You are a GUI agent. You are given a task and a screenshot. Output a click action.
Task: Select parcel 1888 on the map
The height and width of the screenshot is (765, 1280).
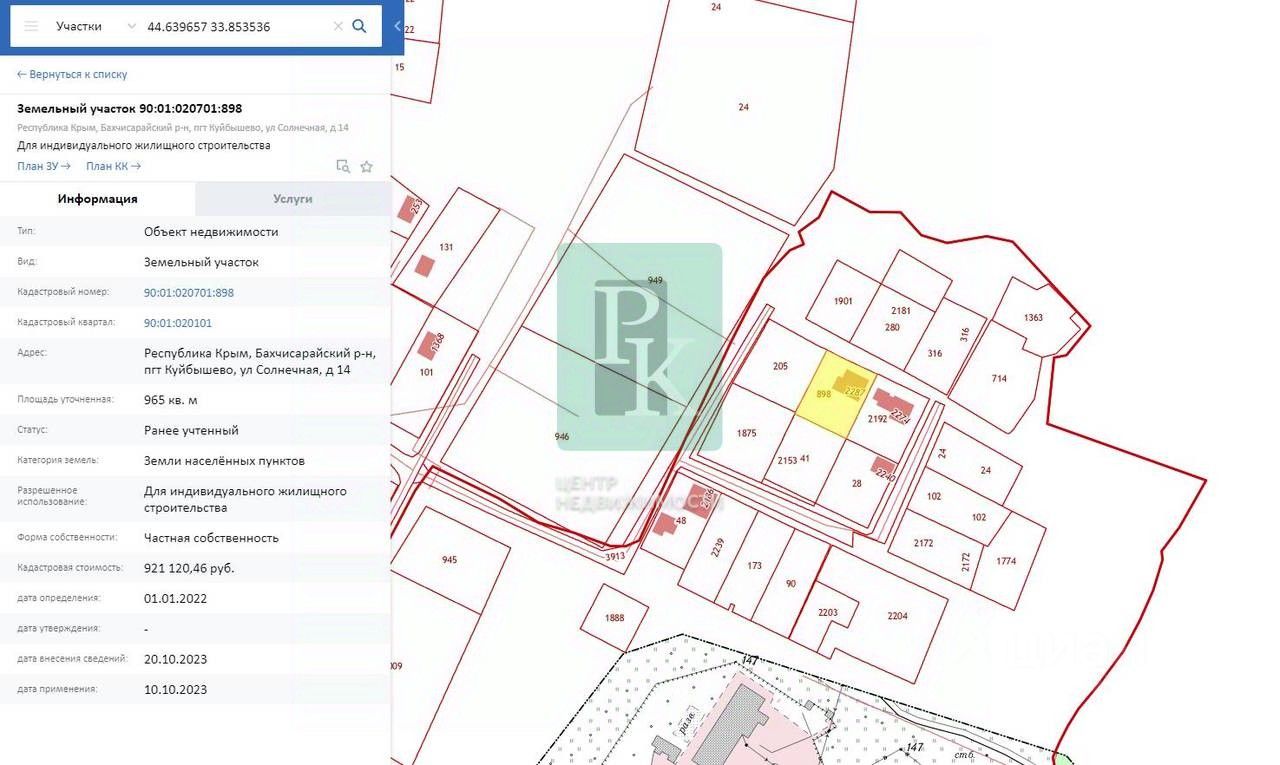[614, 618]
